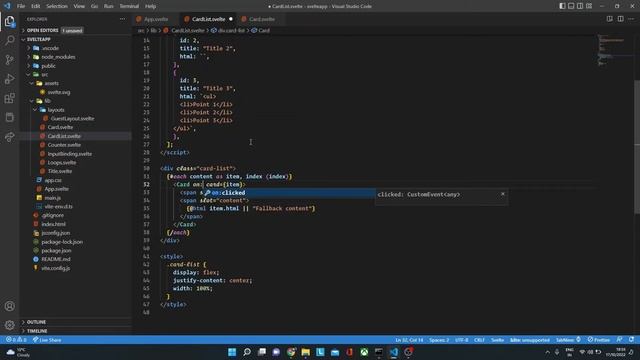Open the Customize Layout icon
This screenshot has height=360, width=640.
(x=589, y=6)
